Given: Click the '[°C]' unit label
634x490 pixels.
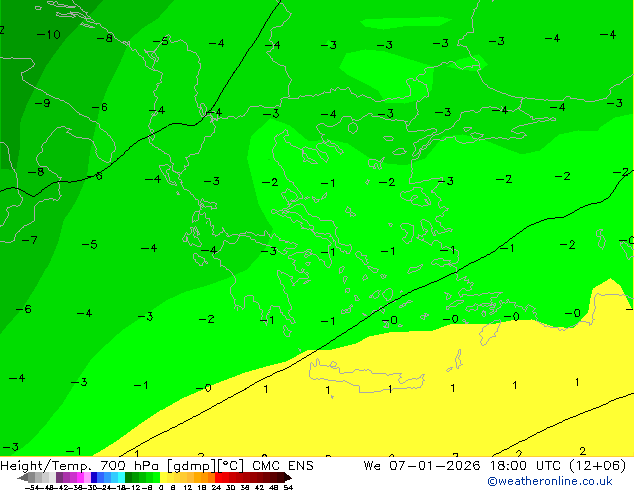Looking at the screenshot, I should pos(230,466).
